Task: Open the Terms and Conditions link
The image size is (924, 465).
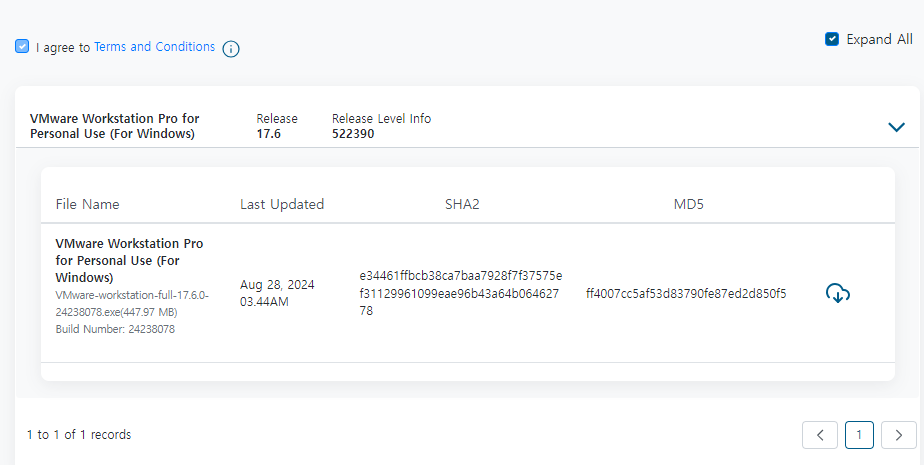Action: [154, 47]
